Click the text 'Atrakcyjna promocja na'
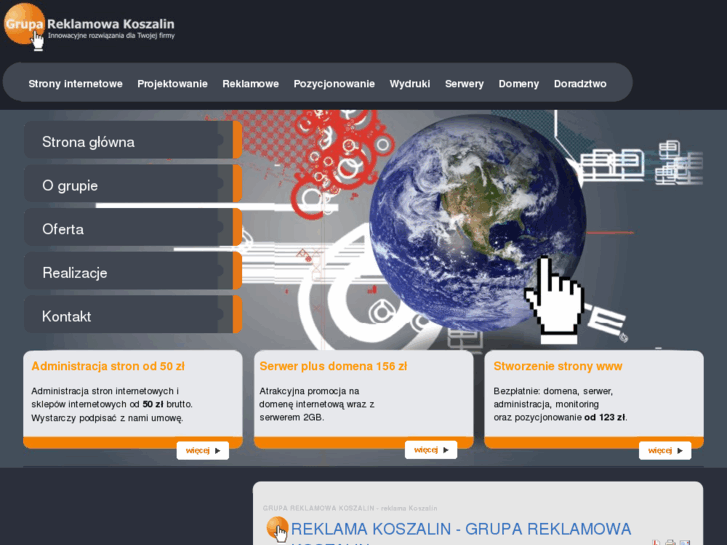The image size is (727, 545). click(x=309, y=391)
